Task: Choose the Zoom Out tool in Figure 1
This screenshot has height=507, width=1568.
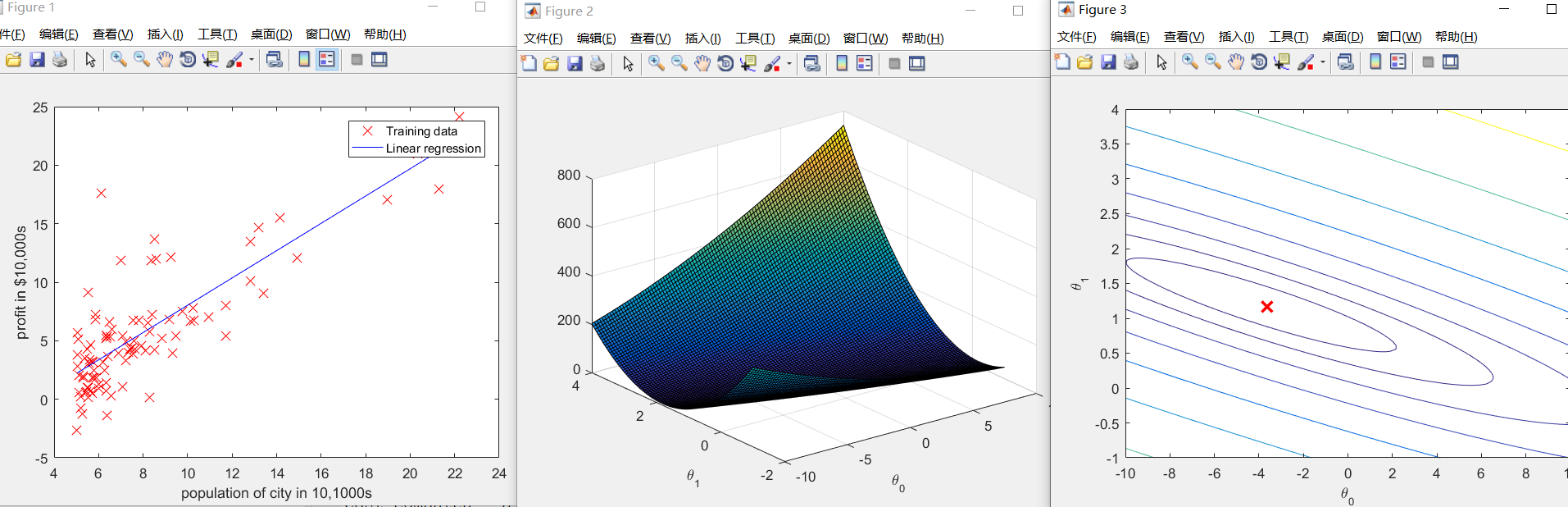Action: [x=142, y=60]
